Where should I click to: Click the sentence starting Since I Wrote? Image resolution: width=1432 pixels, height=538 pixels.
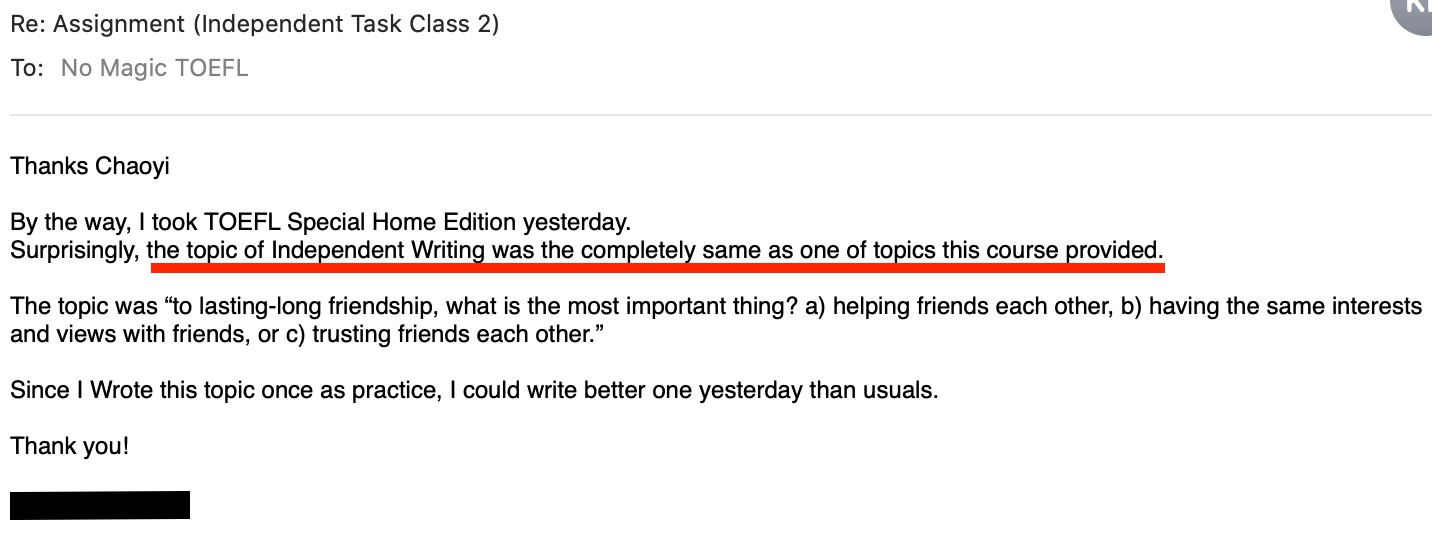474,390
